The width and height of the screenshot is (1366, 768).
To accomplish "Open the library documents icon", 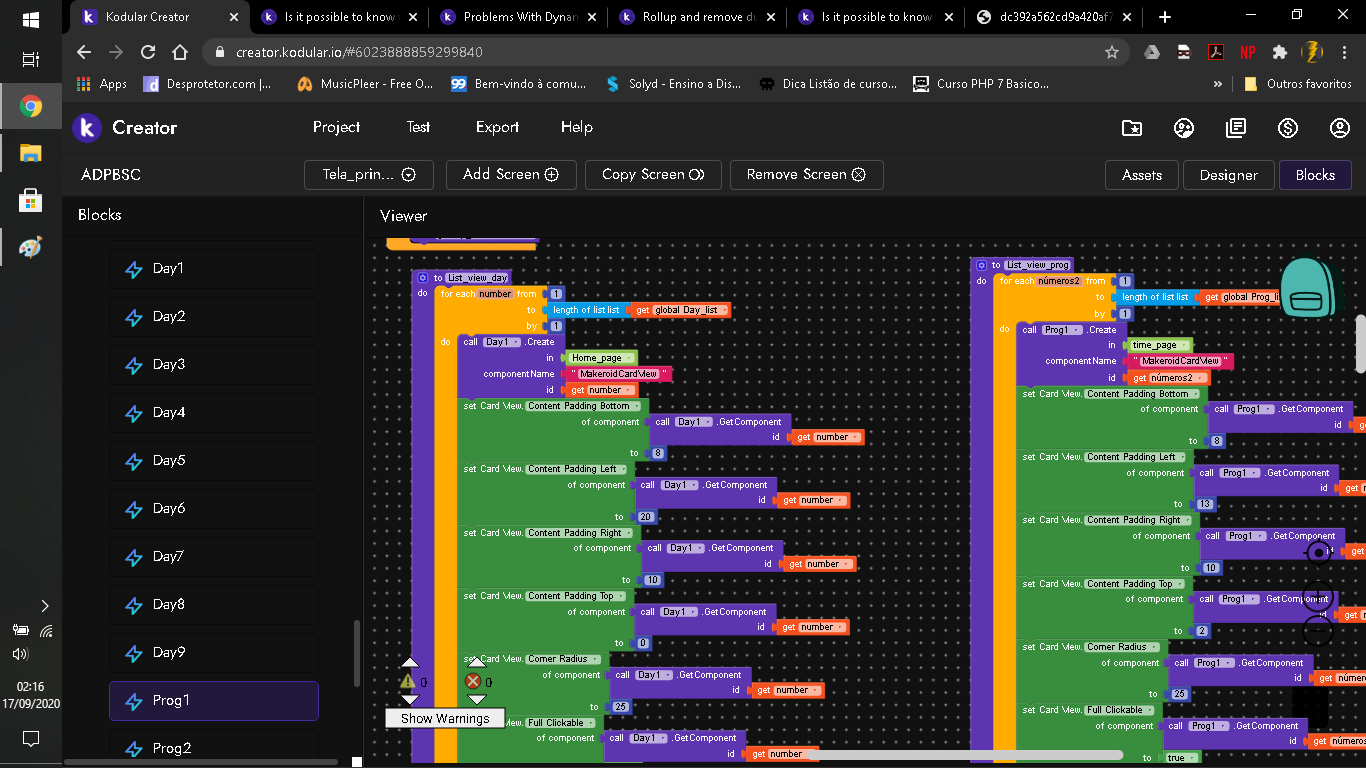I will click(1236, 128).
